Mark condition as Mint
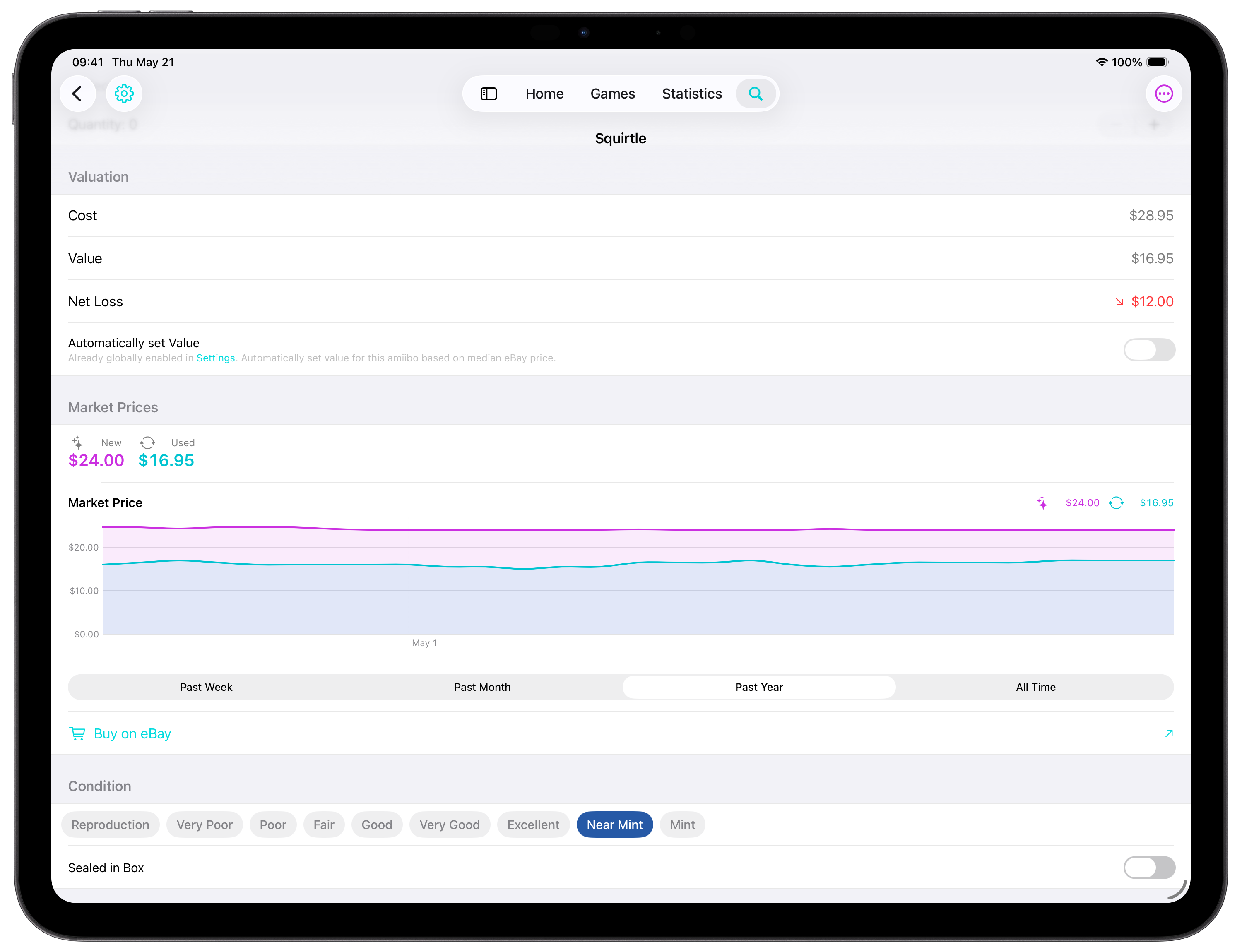Image resolution: width=1242 pixels, height=952 pixels. point(683,825)
